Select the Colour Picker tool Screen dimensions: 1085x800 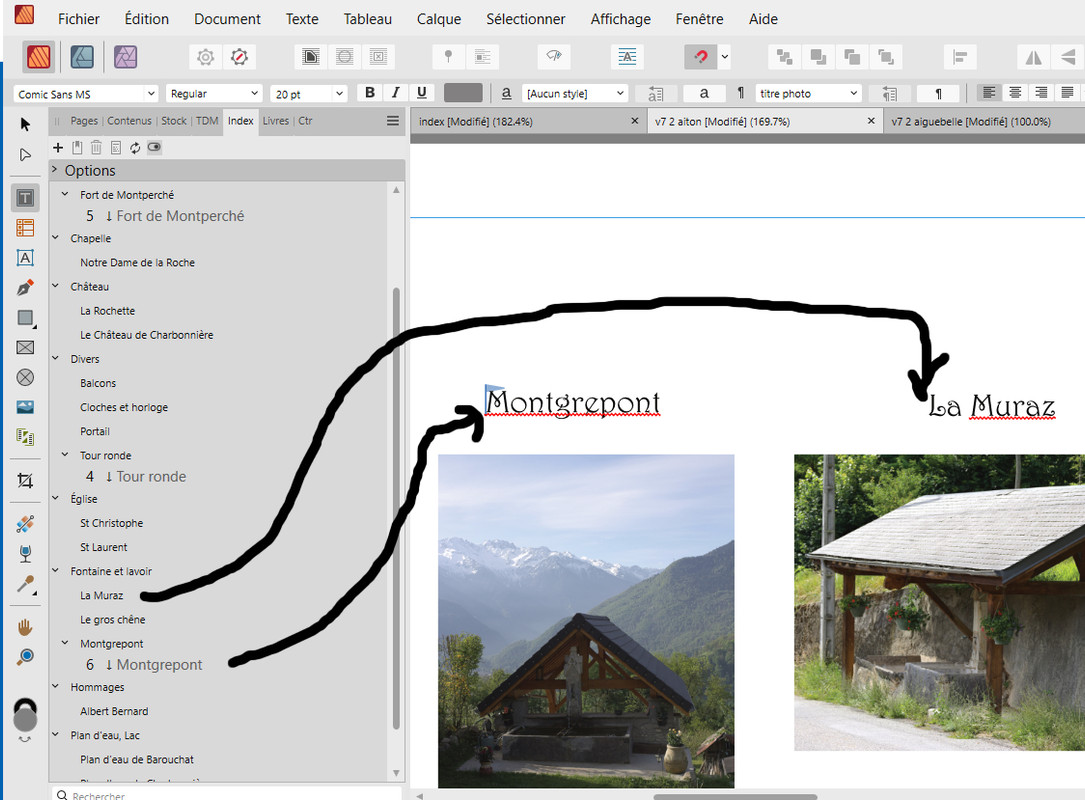(25, 584)
